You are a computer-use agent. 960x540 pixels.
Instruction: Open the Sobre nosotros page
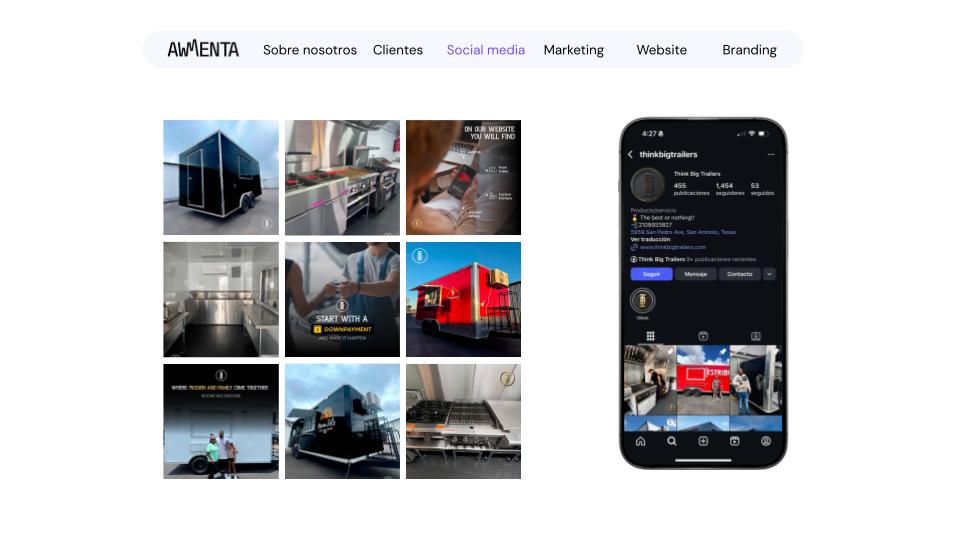pos(309,50)
